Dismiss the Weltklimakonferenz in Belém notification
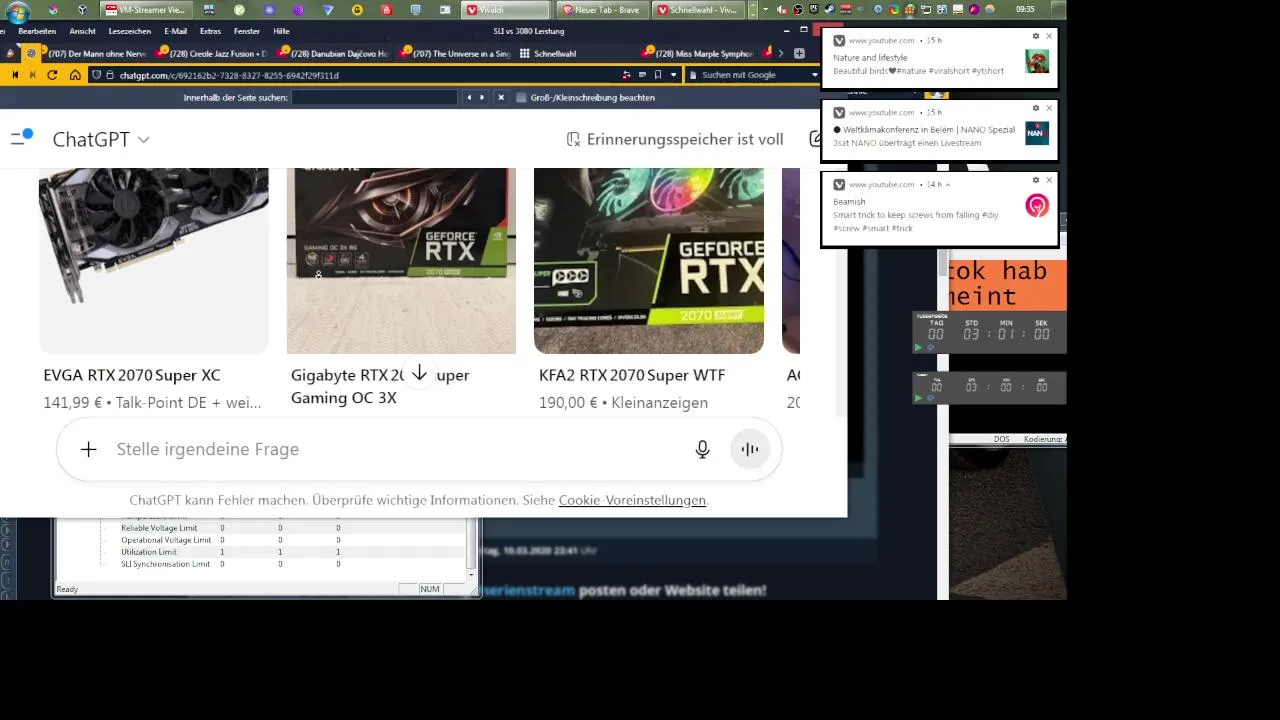The height and width of the screenshot is (720, 1280). pos(1049,108)
